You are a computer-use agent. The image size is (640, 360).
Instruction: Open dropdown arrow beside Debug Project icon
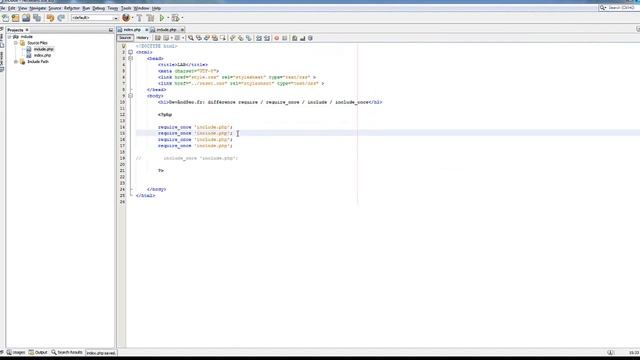click(x=182, y=18)
